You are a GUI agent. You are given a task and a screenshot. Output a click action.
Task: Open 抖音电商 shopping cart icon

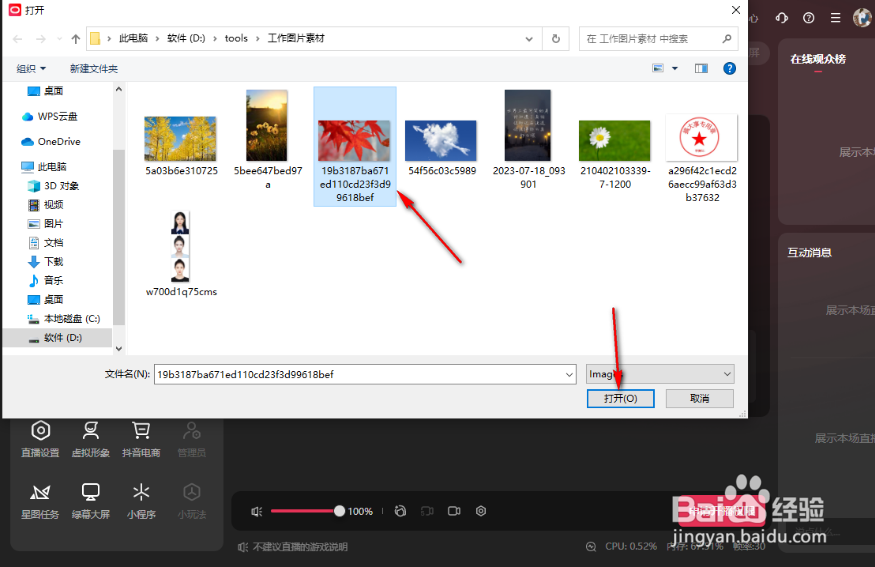tap(141, 439)
